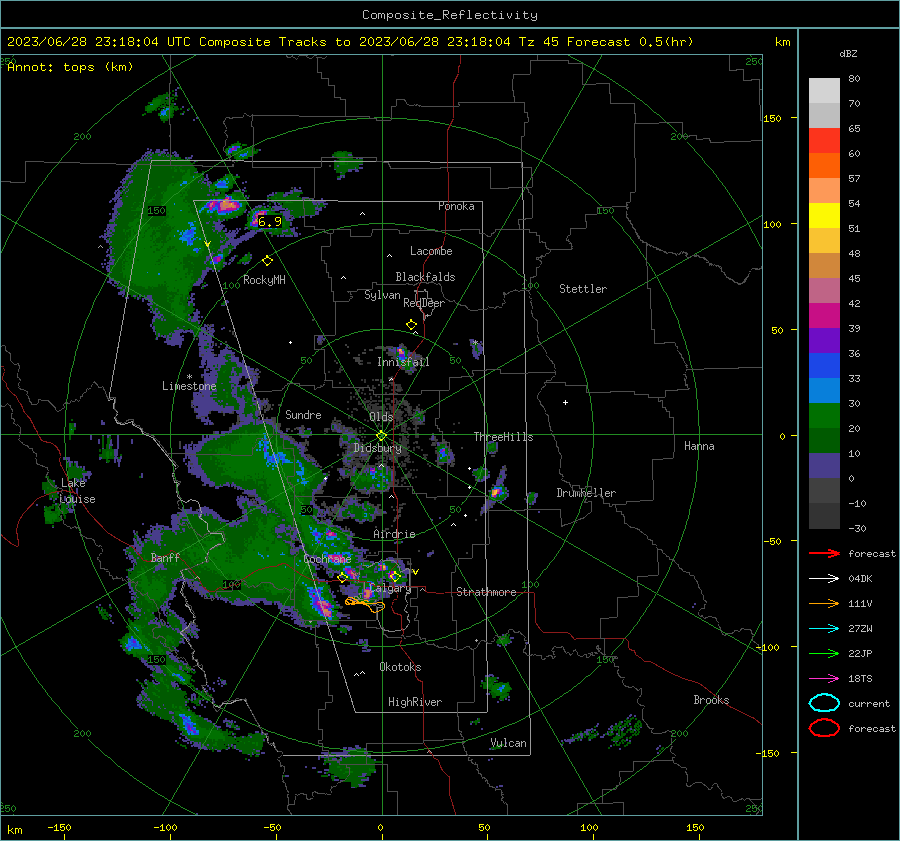Click the green 22JP arrow legend icon
900x841 pixels.
click(x=824, y=653)
